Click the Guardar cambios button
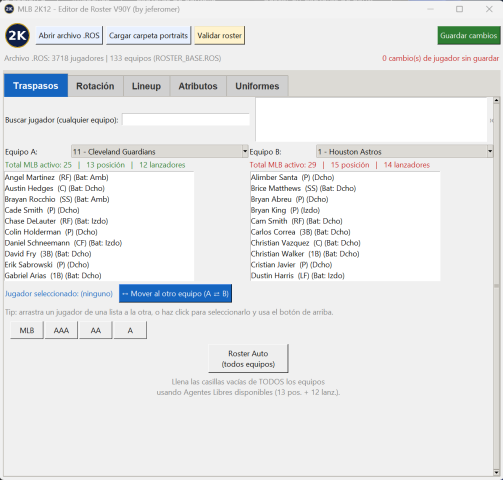This screenshot has width=503, height=480. pos(469,35)
